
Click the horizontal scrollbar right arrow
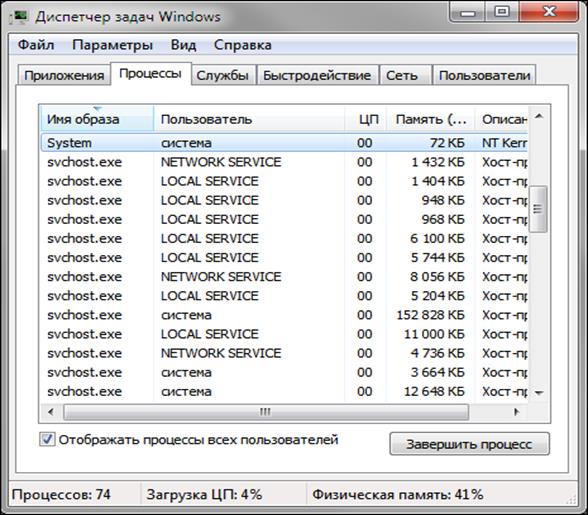[x=517, y=412]
